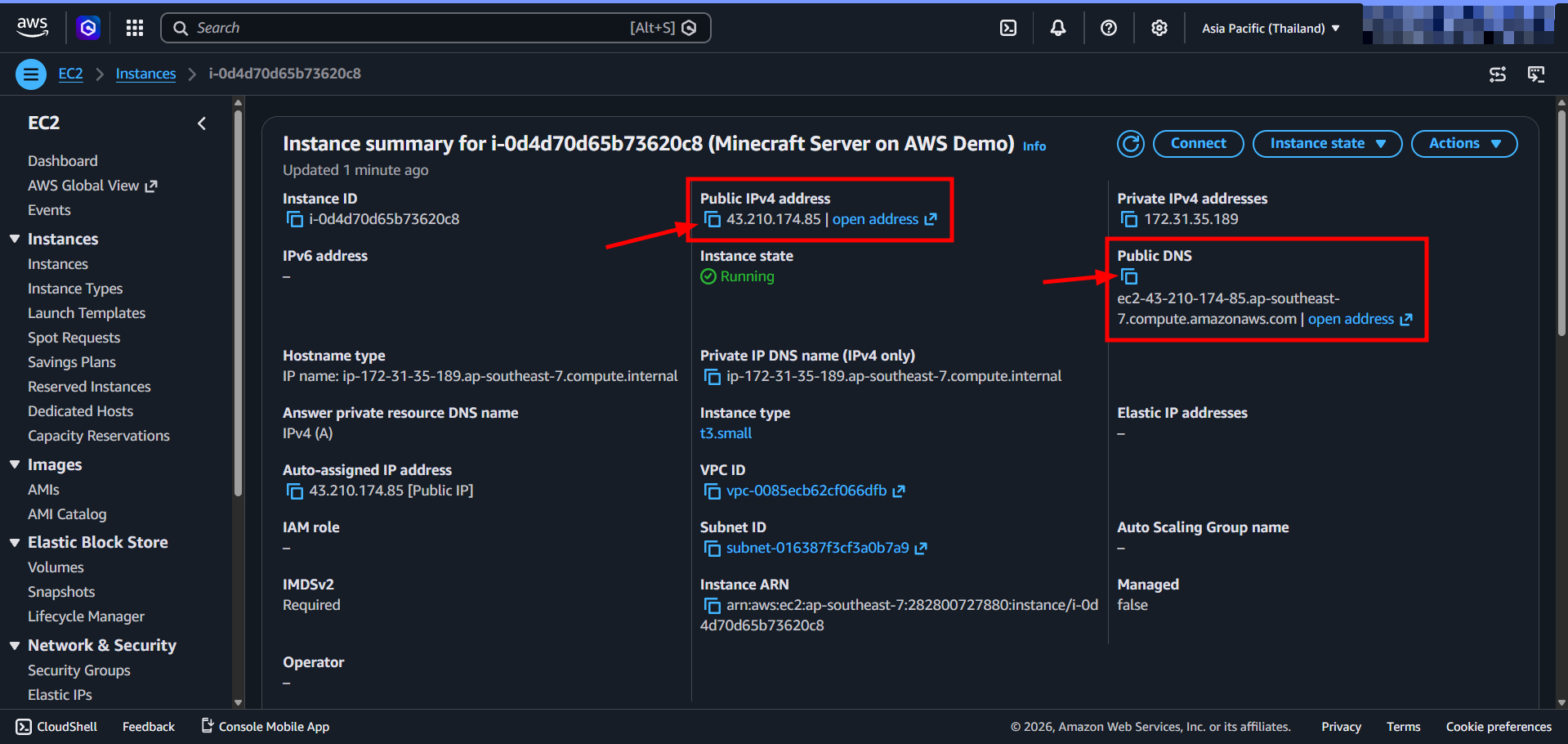Click the sidebar vertical scrollbar
Image resolution: width=1568 pixels, height=744 pixels.
click(x=238, y=303)
